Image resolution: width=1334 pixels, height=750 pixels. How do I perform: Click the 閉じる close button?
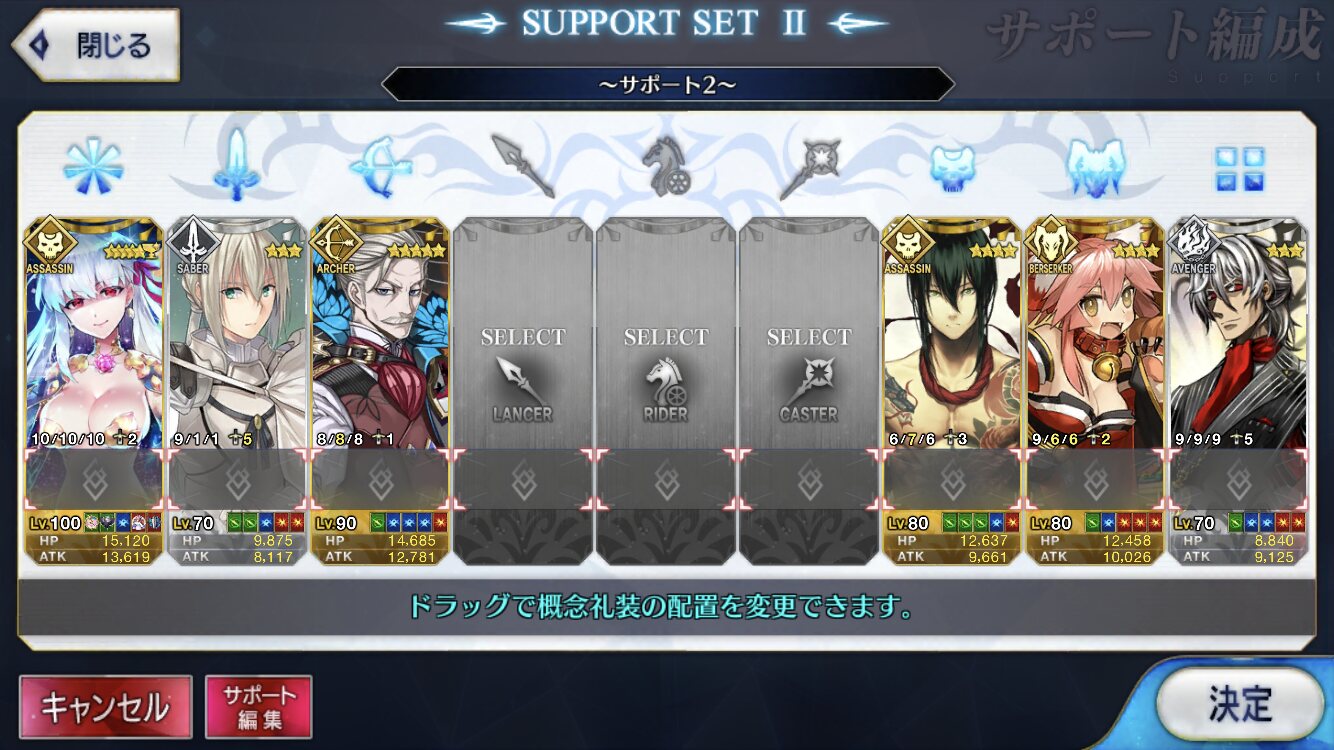tap(95, 45)
